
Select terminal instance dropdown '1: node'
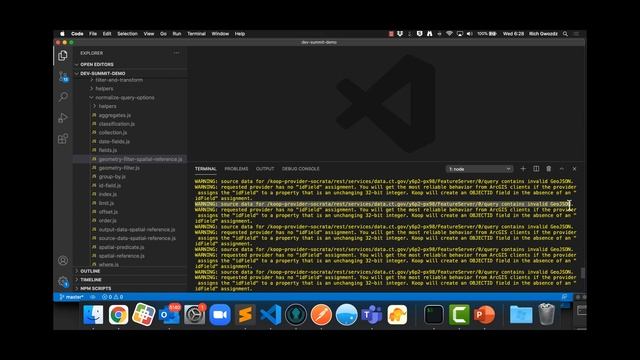pyautogui.click(x=479, y=169)
